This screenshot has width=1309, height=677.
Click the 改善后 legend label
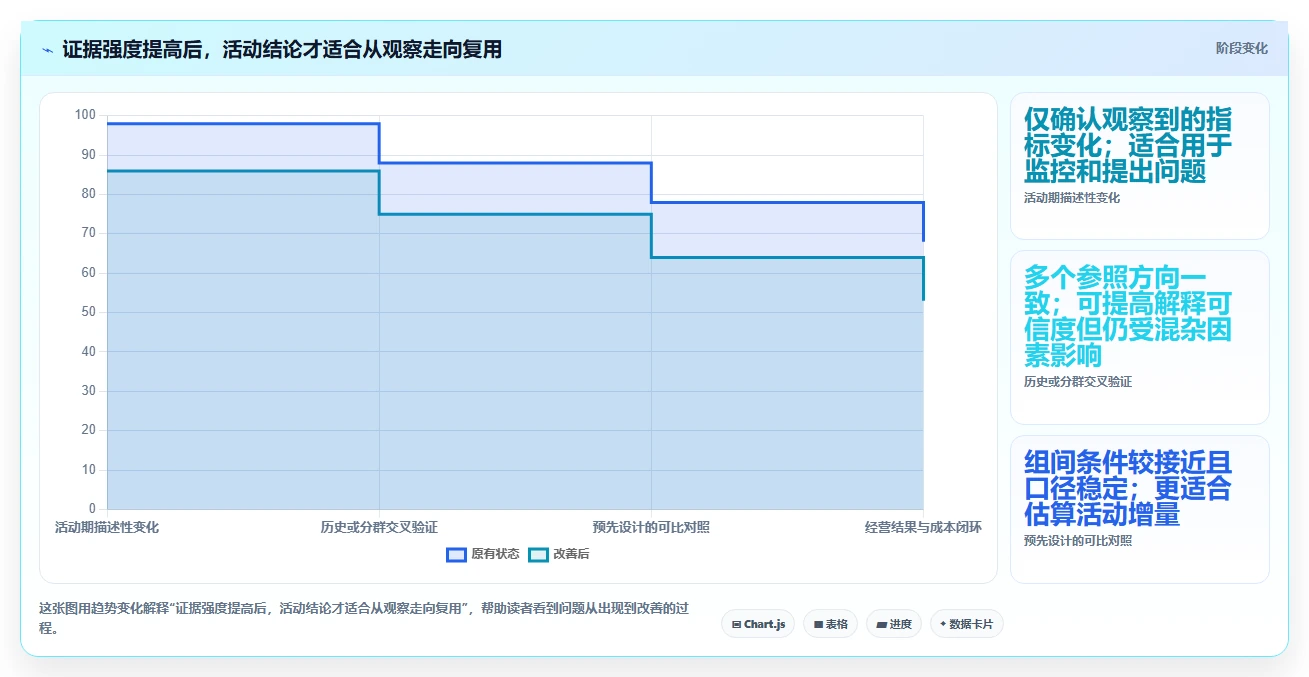click(x=571, y=554)
